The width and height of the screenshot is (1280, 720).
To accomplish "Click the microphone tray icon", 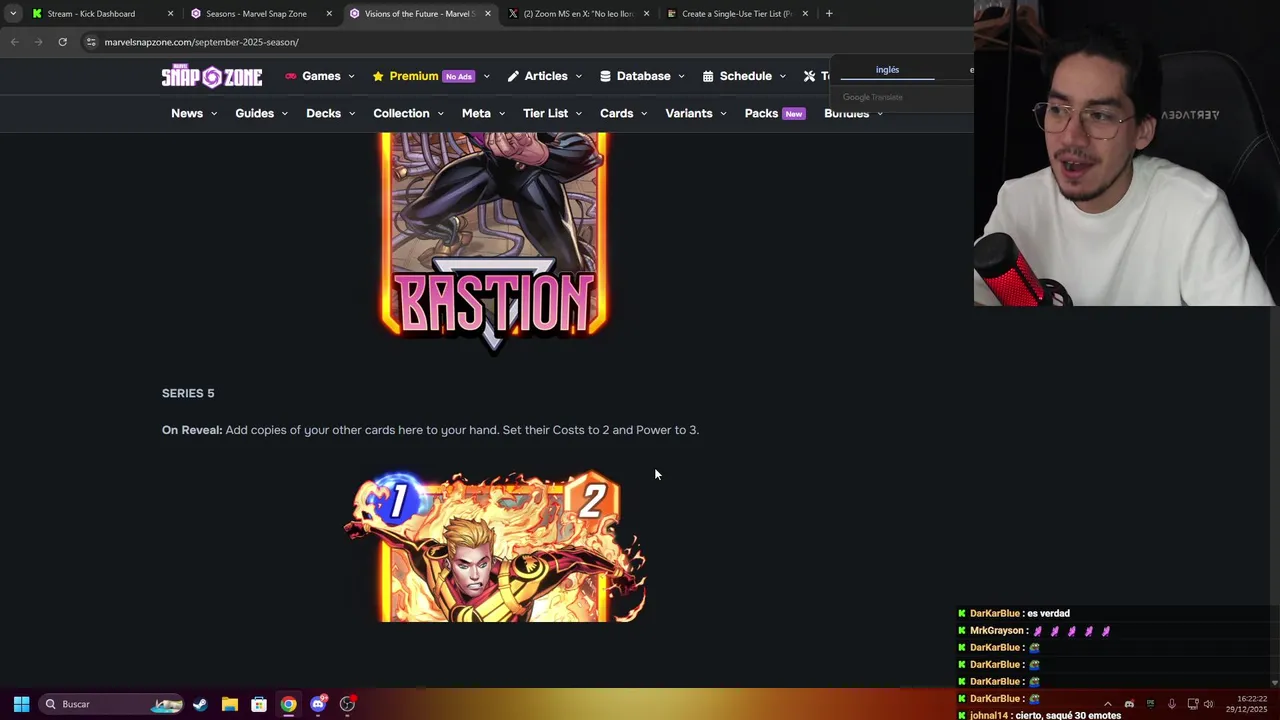I will [1171, 704].
